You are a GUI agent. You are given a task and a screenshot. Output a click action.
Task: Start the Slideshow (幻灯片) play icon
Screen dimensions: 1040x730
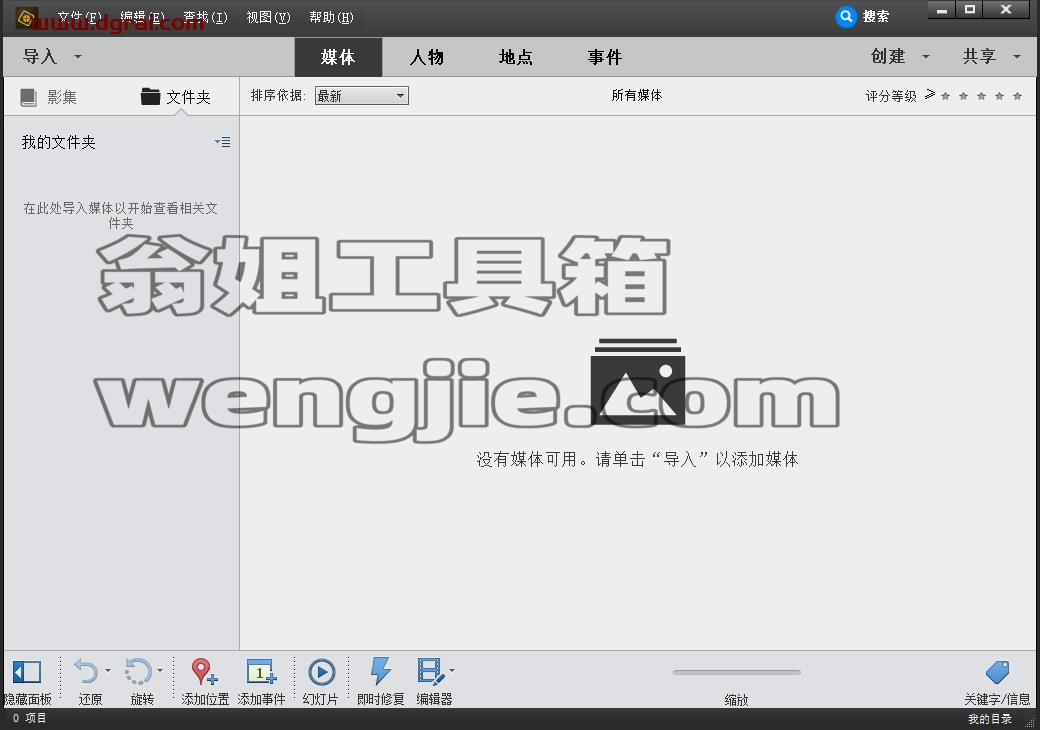(322, 672)
